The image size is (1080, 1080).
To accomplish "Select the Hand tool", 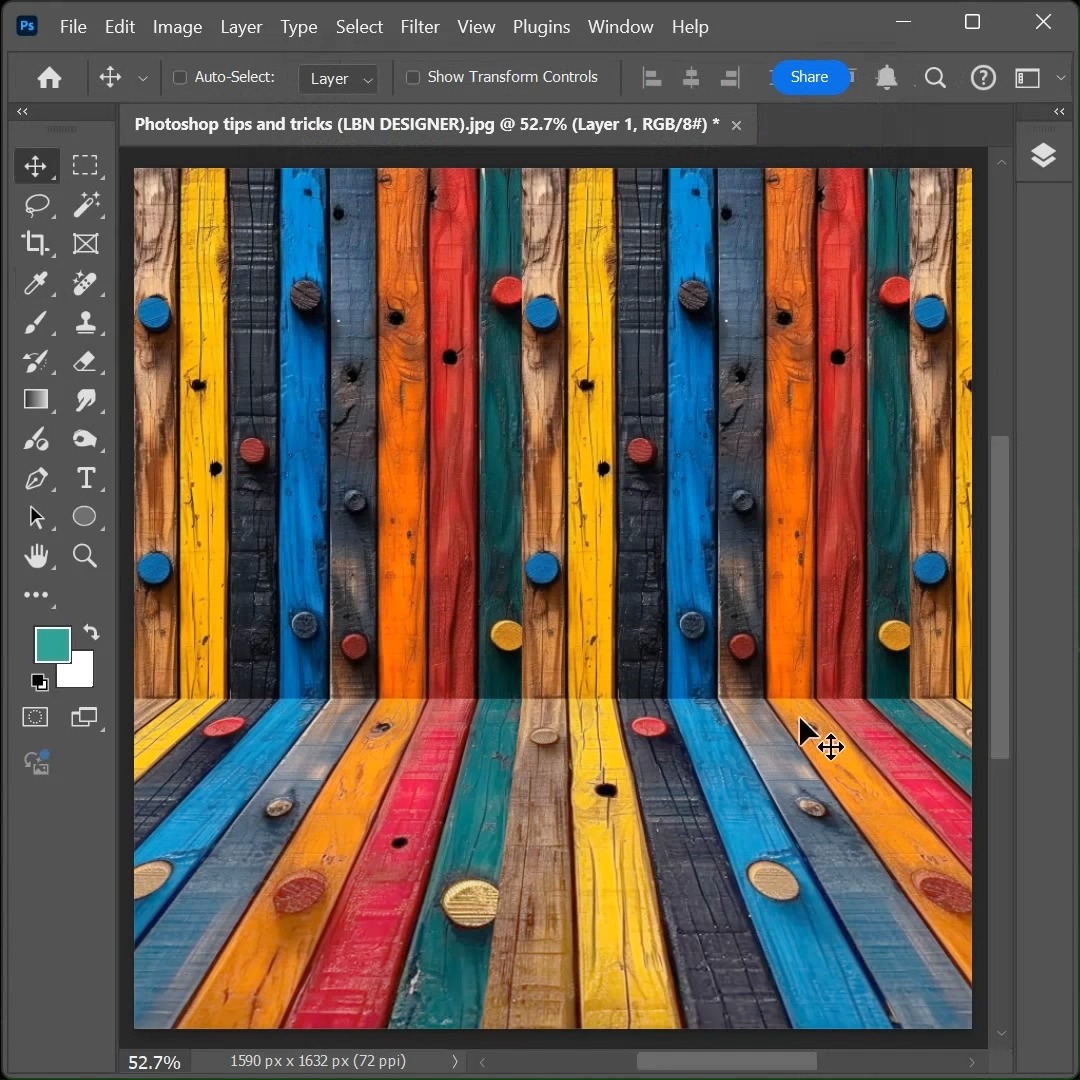I will click(36, 556).
